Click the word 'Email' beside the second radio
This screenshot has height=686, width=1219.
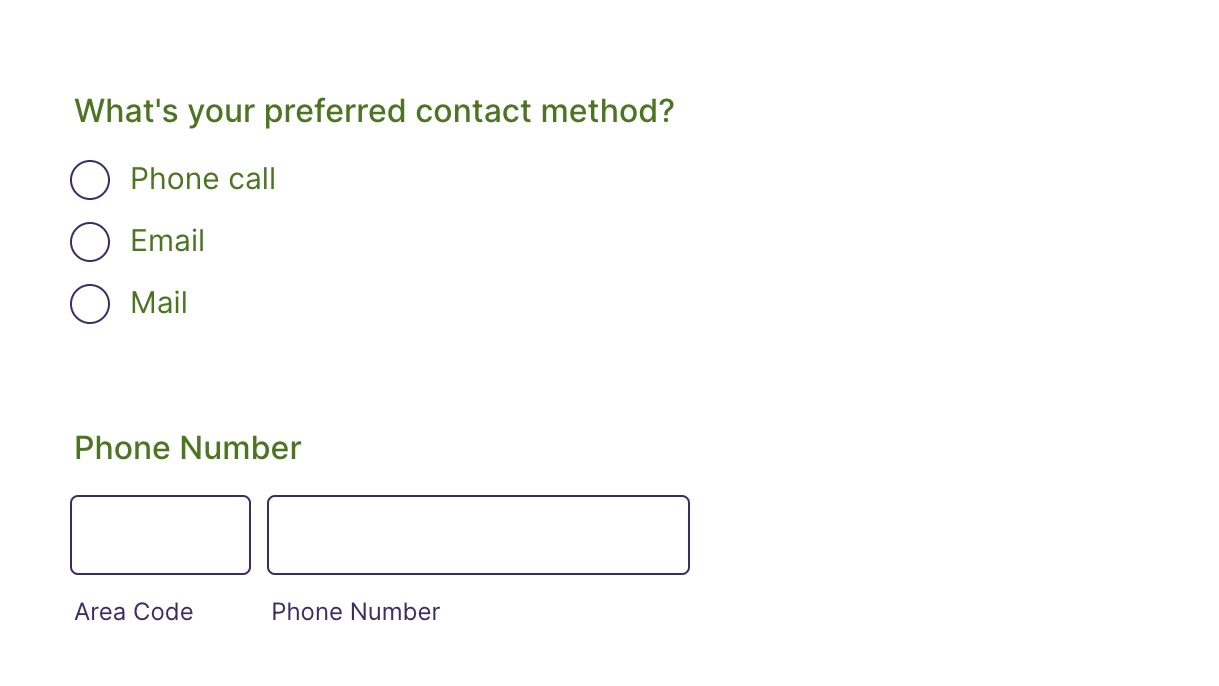(x=167, y=242)
